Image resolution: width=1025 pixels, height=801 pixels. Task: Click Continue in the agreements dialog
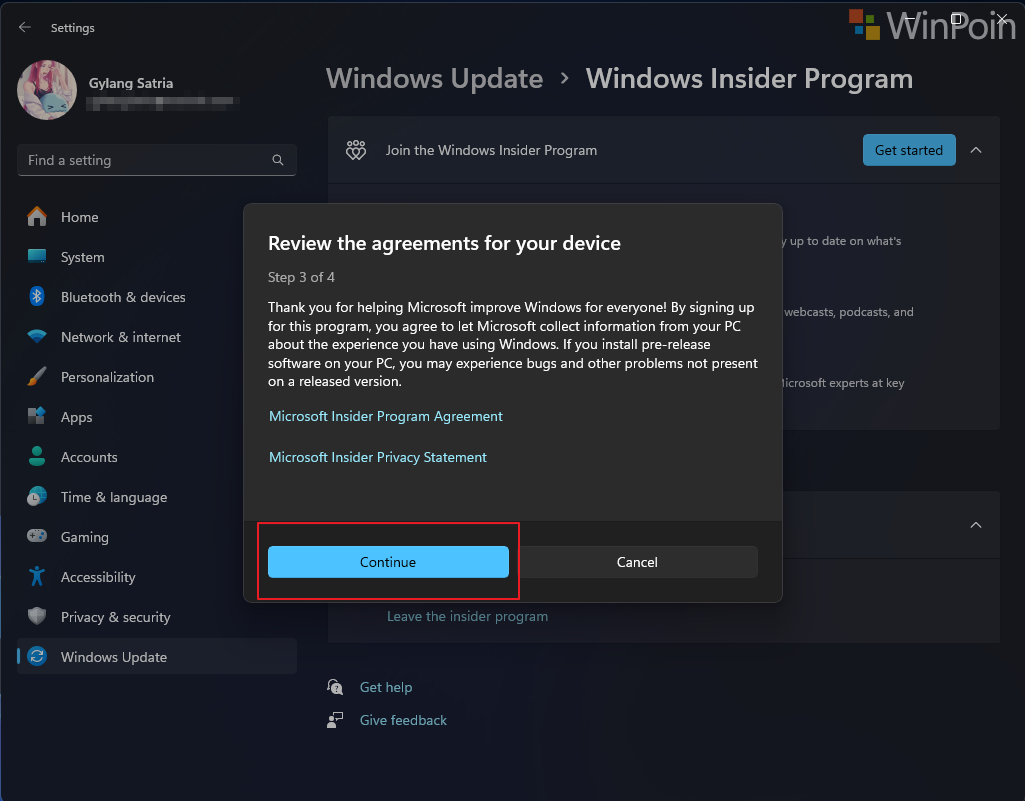(388, 562)
